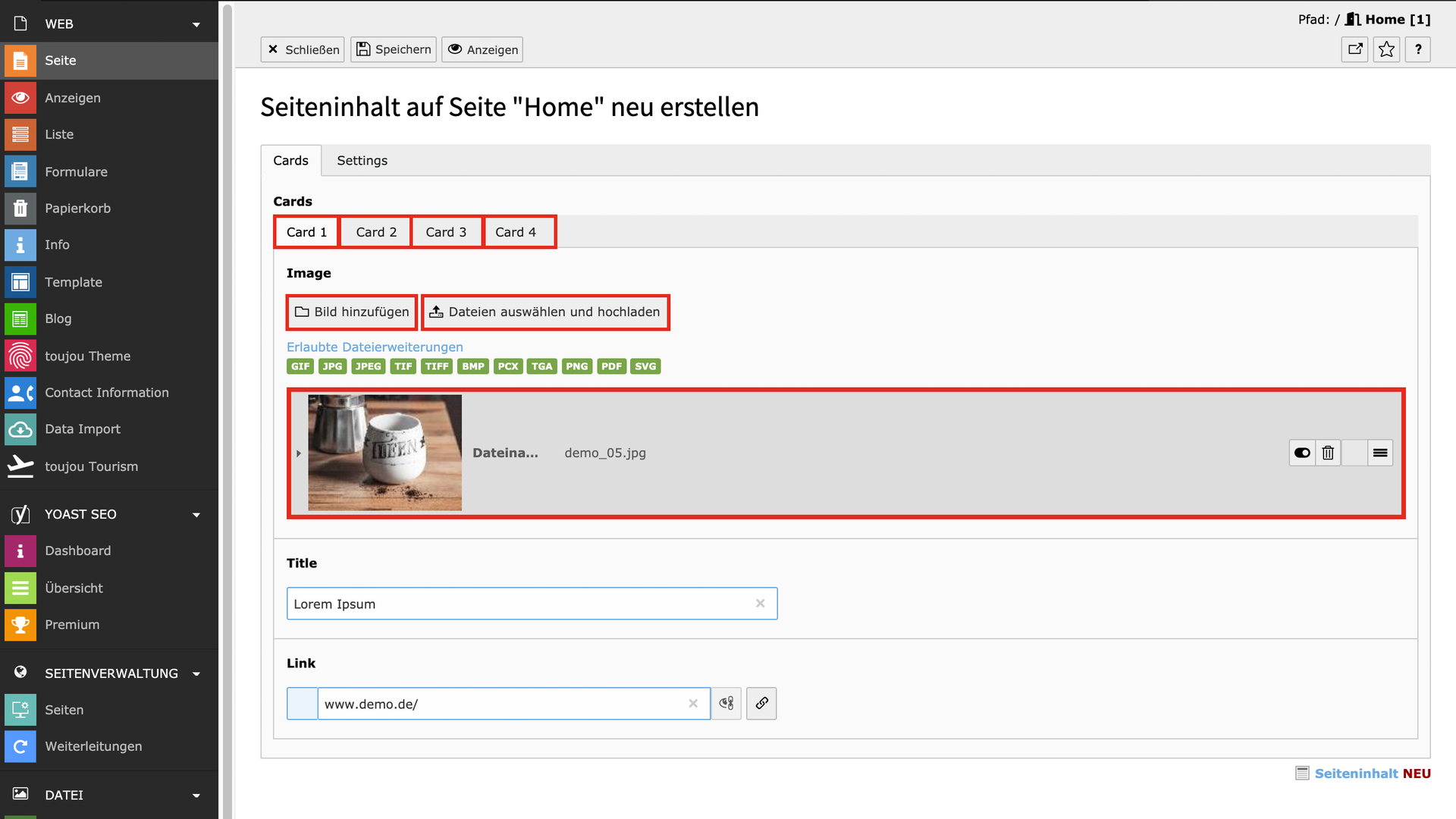Click the bookmark star icon

coord(1386,49)
